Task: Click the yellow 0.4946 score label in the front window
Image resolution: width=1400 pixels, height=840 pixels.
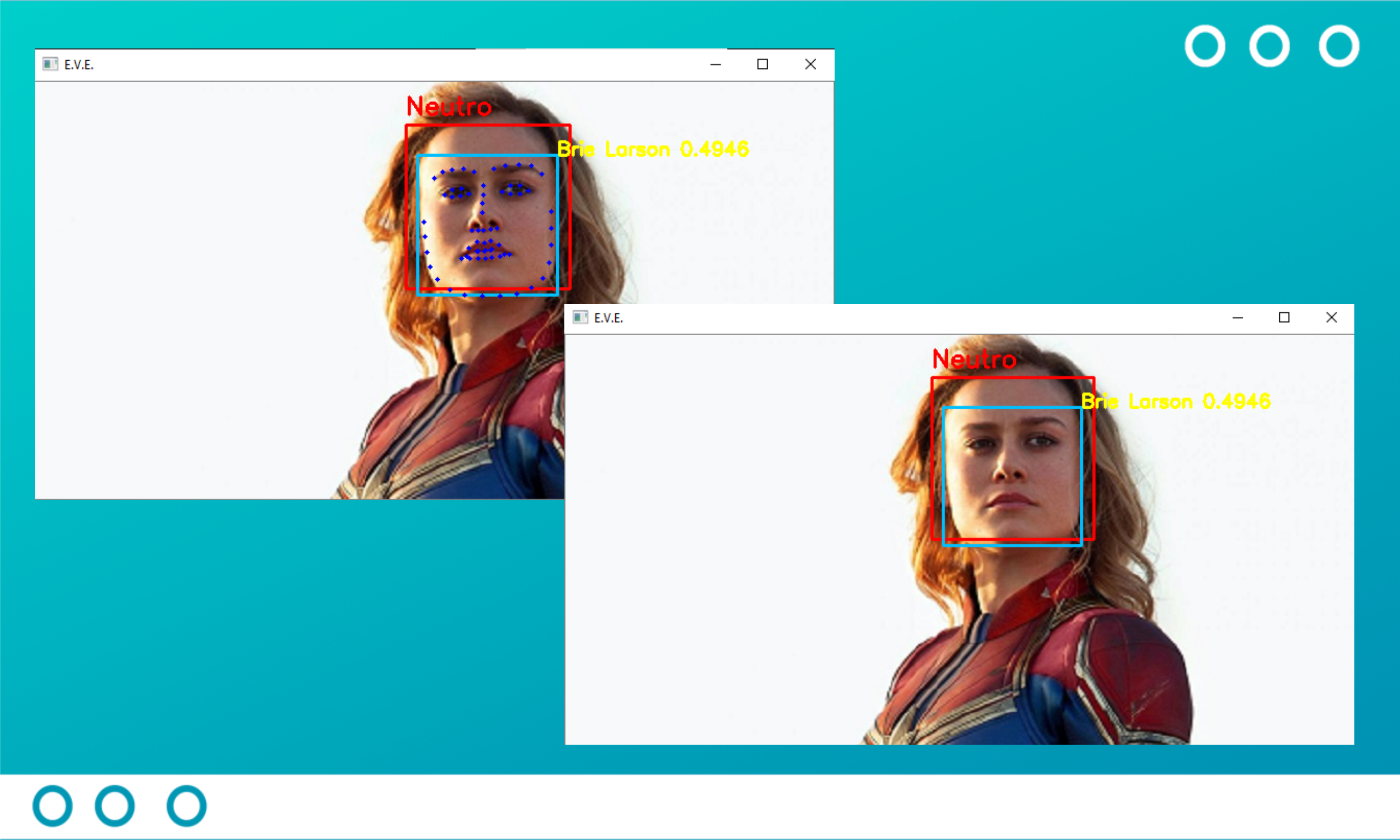Action: pyautogui.click(x=1237, y=401)
